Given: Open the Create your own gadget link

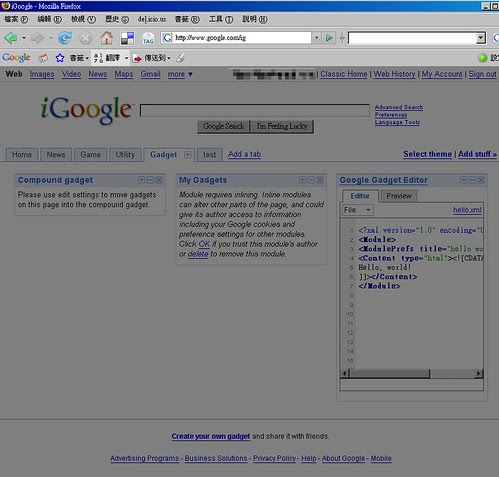Looking at the screenshot, I should tap(211, 436).
